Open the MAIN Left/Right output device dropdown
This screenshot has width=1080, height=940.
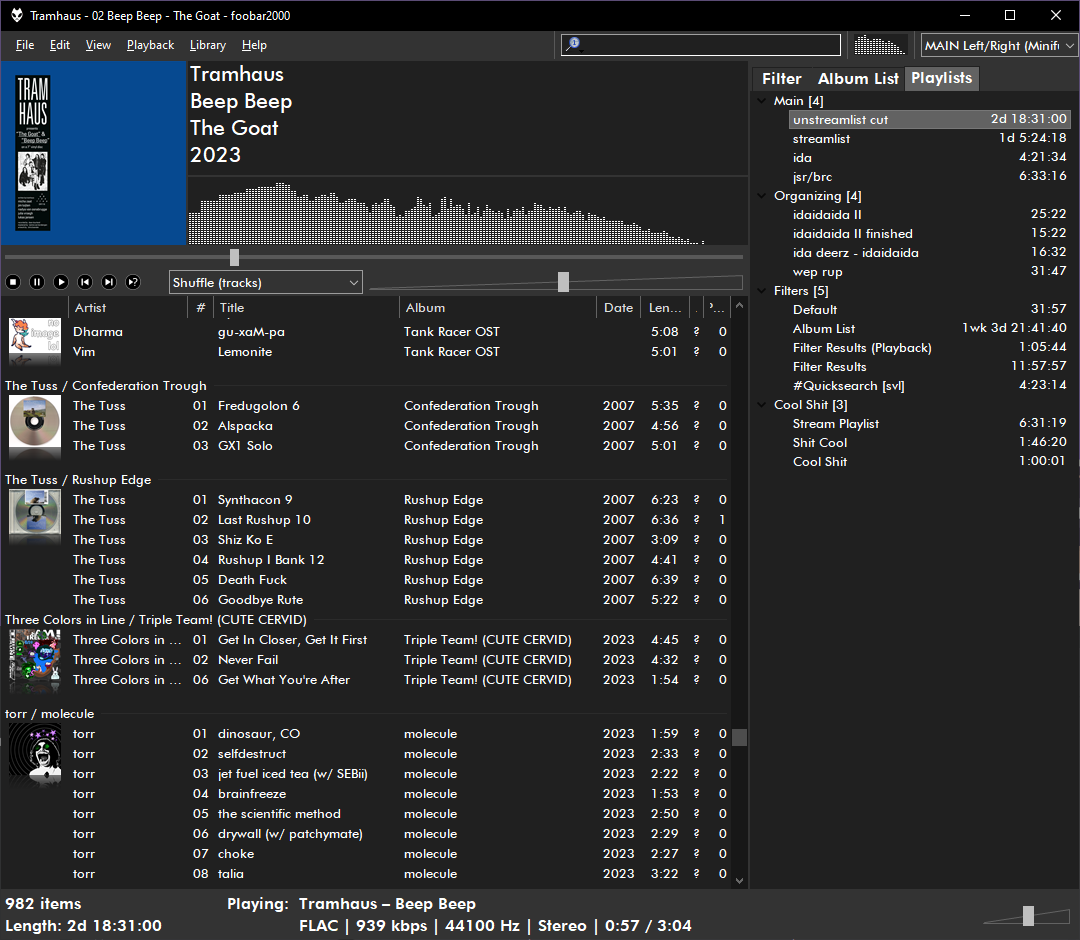pyautogui.click(x=997, y=44)
